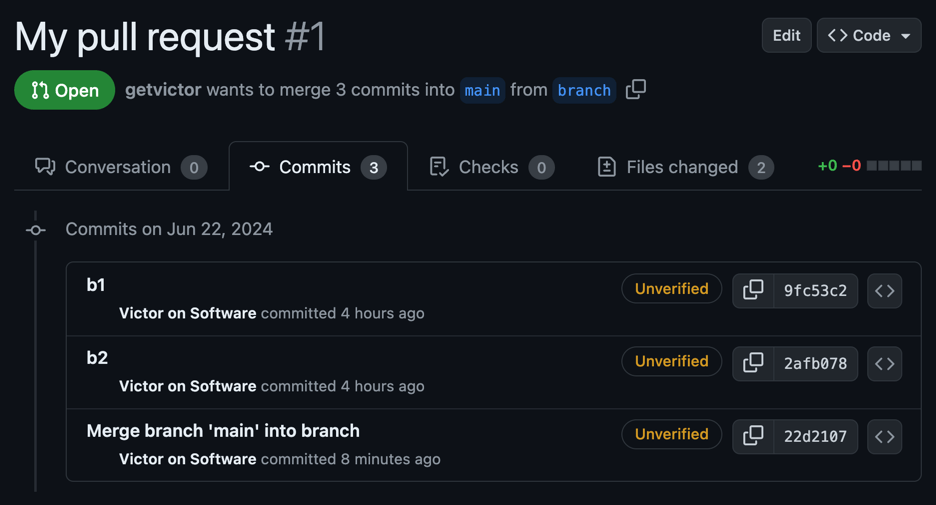The image size is (936, 505).
Task: Browse repository at the merge commit
Action: (x=885, y=436)
